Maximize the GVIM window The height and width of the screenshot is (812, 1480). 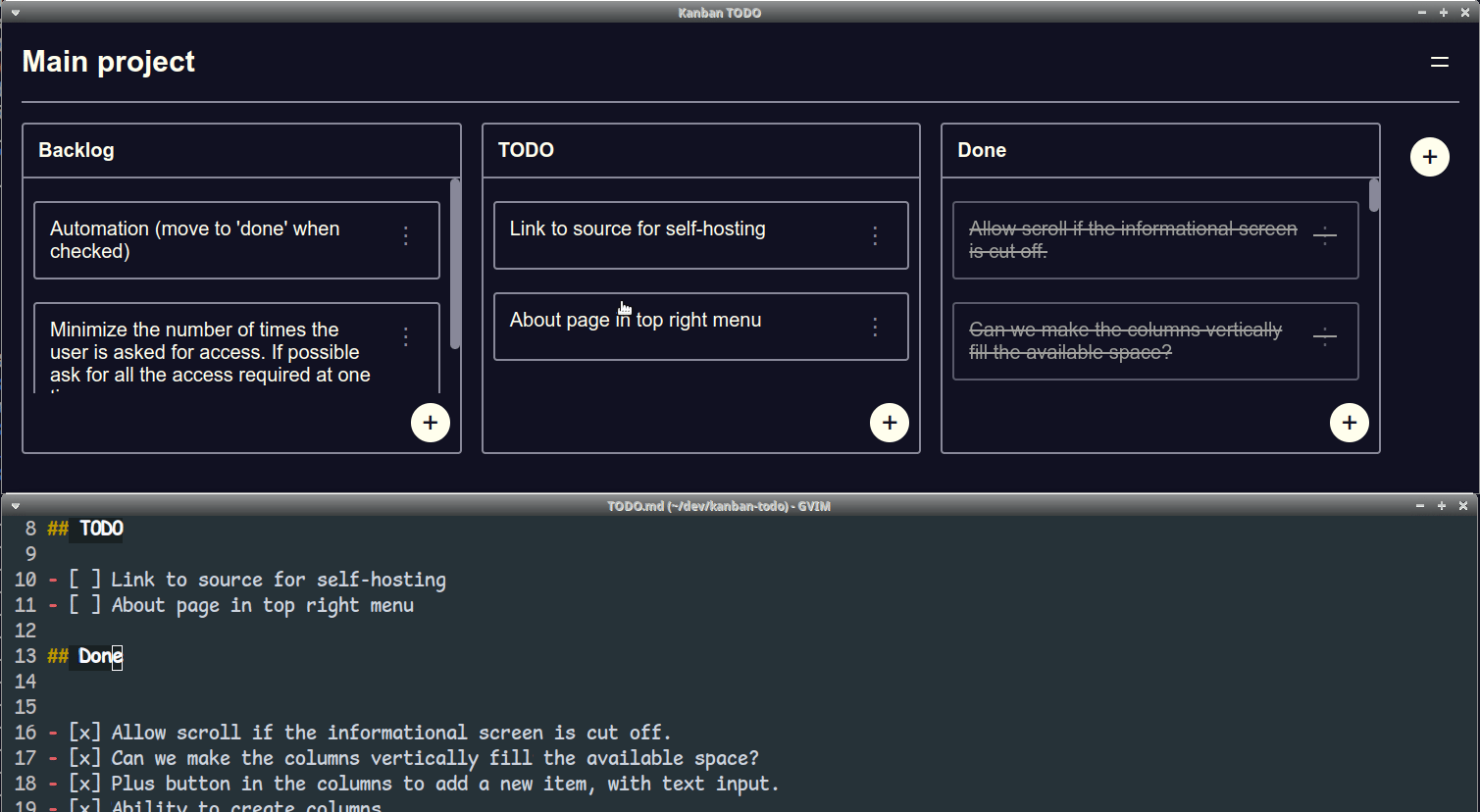coord(1442,506)
